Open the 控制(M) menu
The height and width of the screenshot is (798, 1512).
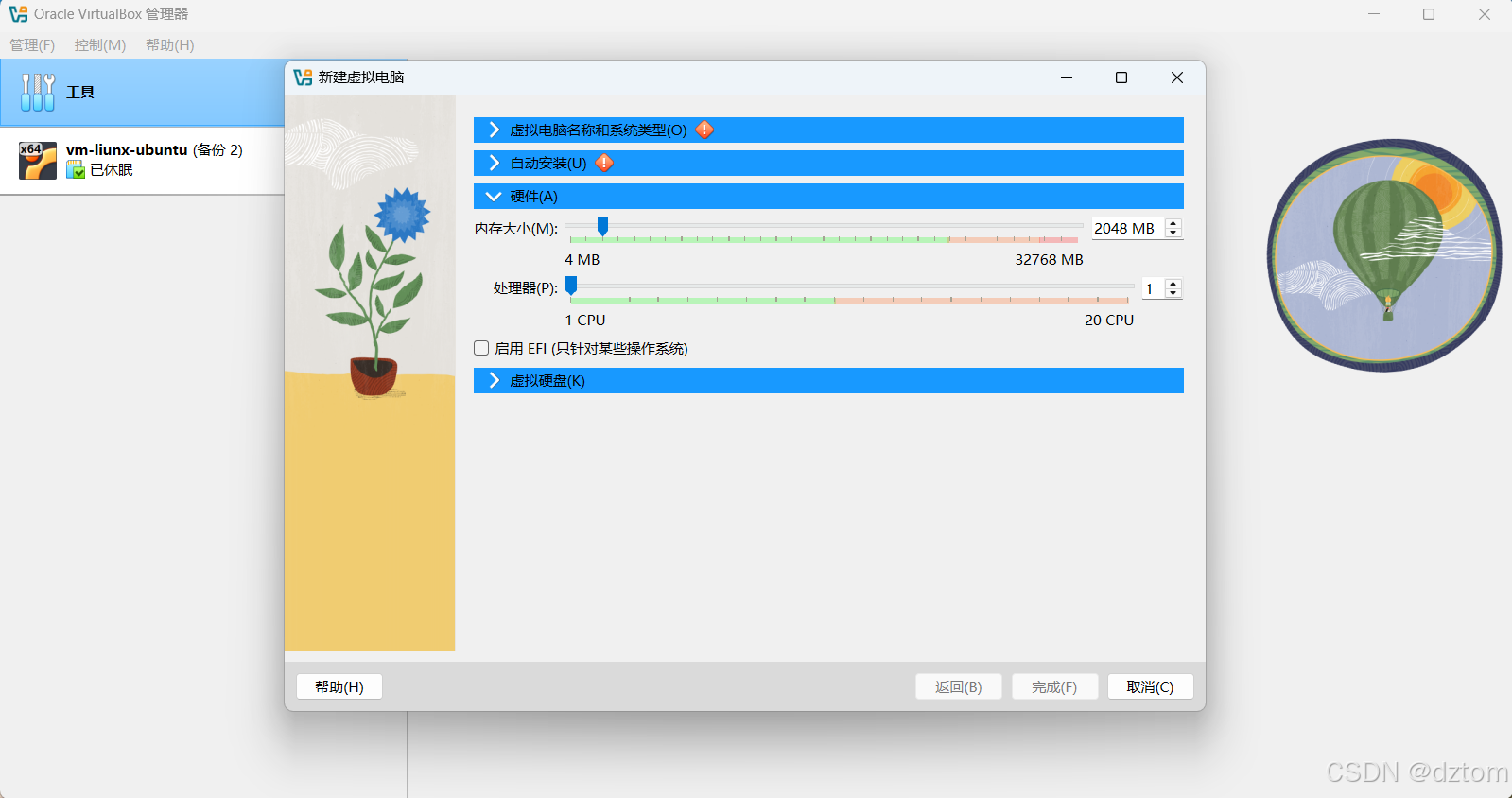point(100,45)
